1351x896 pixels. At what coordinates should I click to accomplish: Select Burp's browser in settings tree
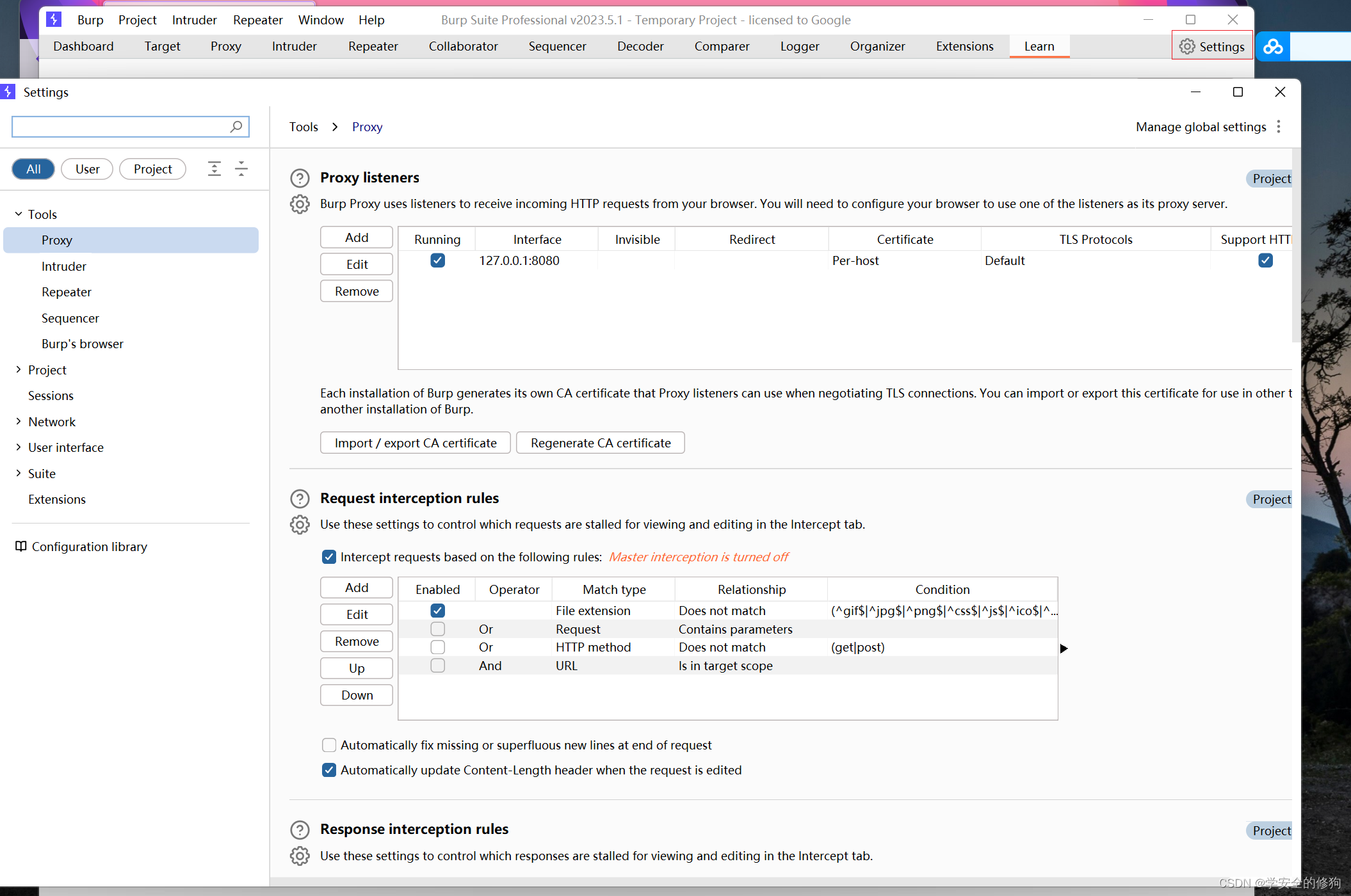(x=83, y=344)
